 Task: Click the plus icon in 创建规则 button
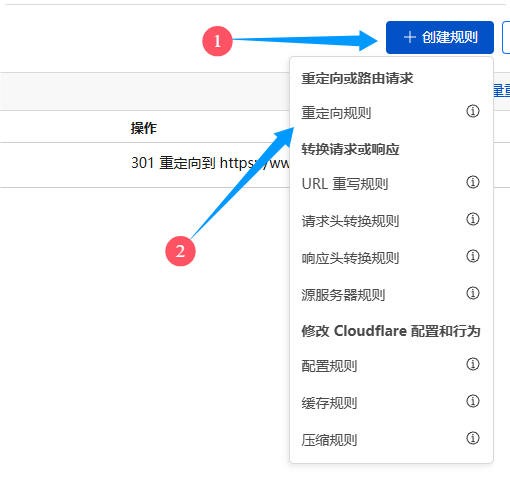coord(410,37)
